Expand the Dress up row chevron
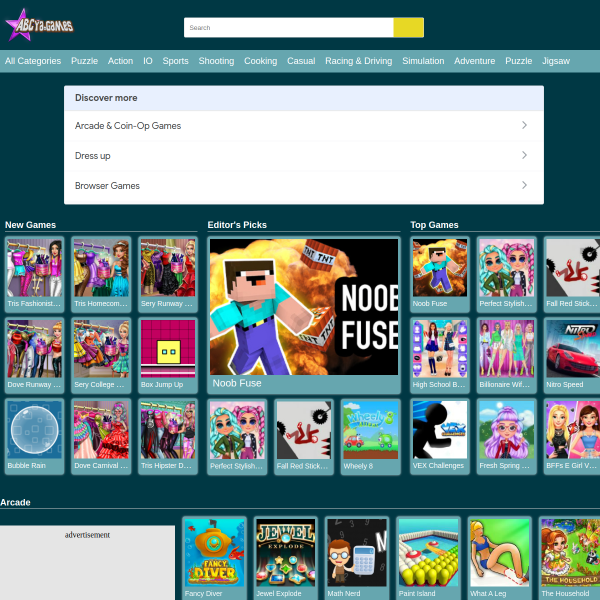600x600 pixels. point(524,155)
